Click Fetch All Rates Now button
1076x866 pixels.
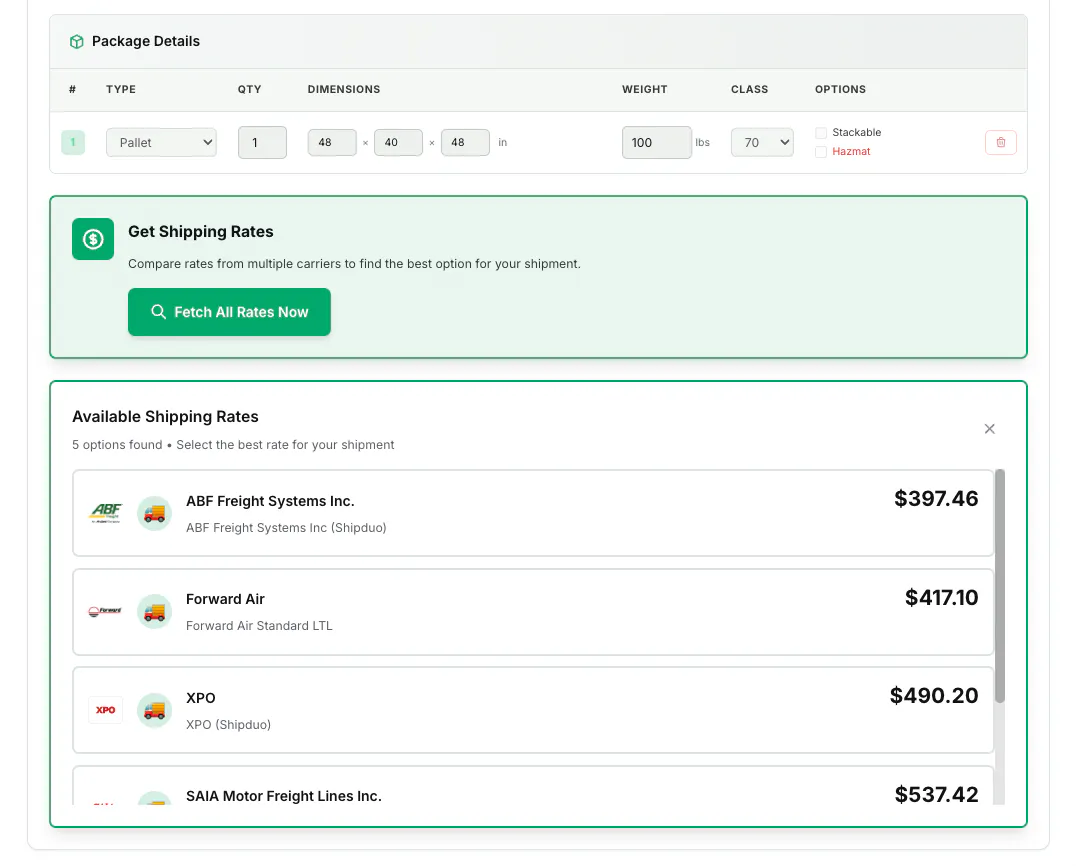(x=229, y=312)
